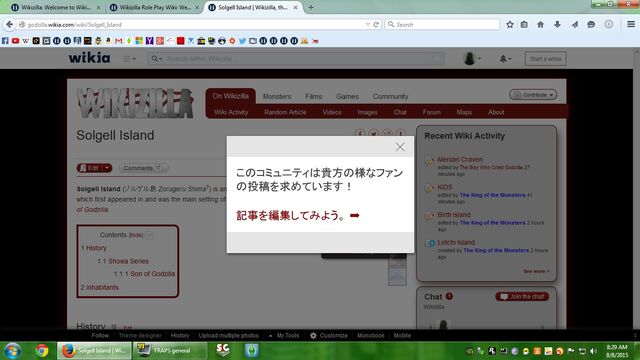The image size is (640, 360).
Task: Select On Wikizilla navigation tab
Action: click(231, 96)
